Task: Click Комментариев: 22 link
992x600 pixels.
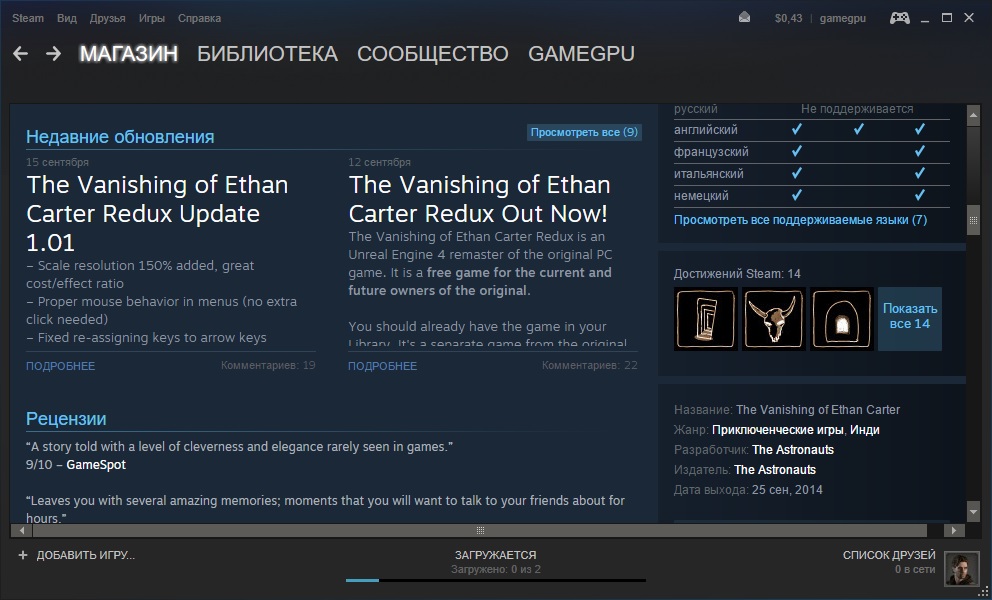Action: click(590, 365)
